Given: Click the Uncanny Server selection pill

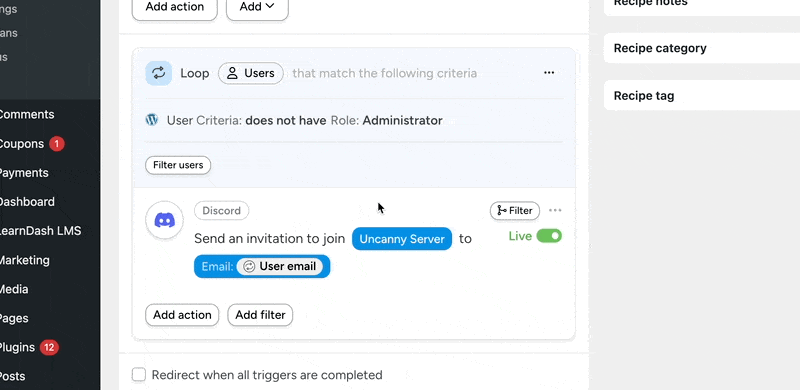Looking at the screenshot, I should click(402, 239).
